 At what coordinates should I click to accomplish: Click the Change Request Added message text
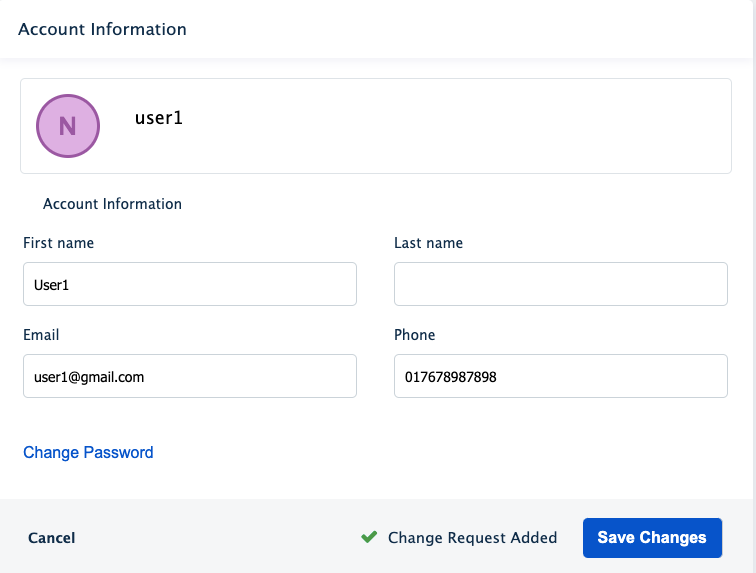click(x=472, y=538)
